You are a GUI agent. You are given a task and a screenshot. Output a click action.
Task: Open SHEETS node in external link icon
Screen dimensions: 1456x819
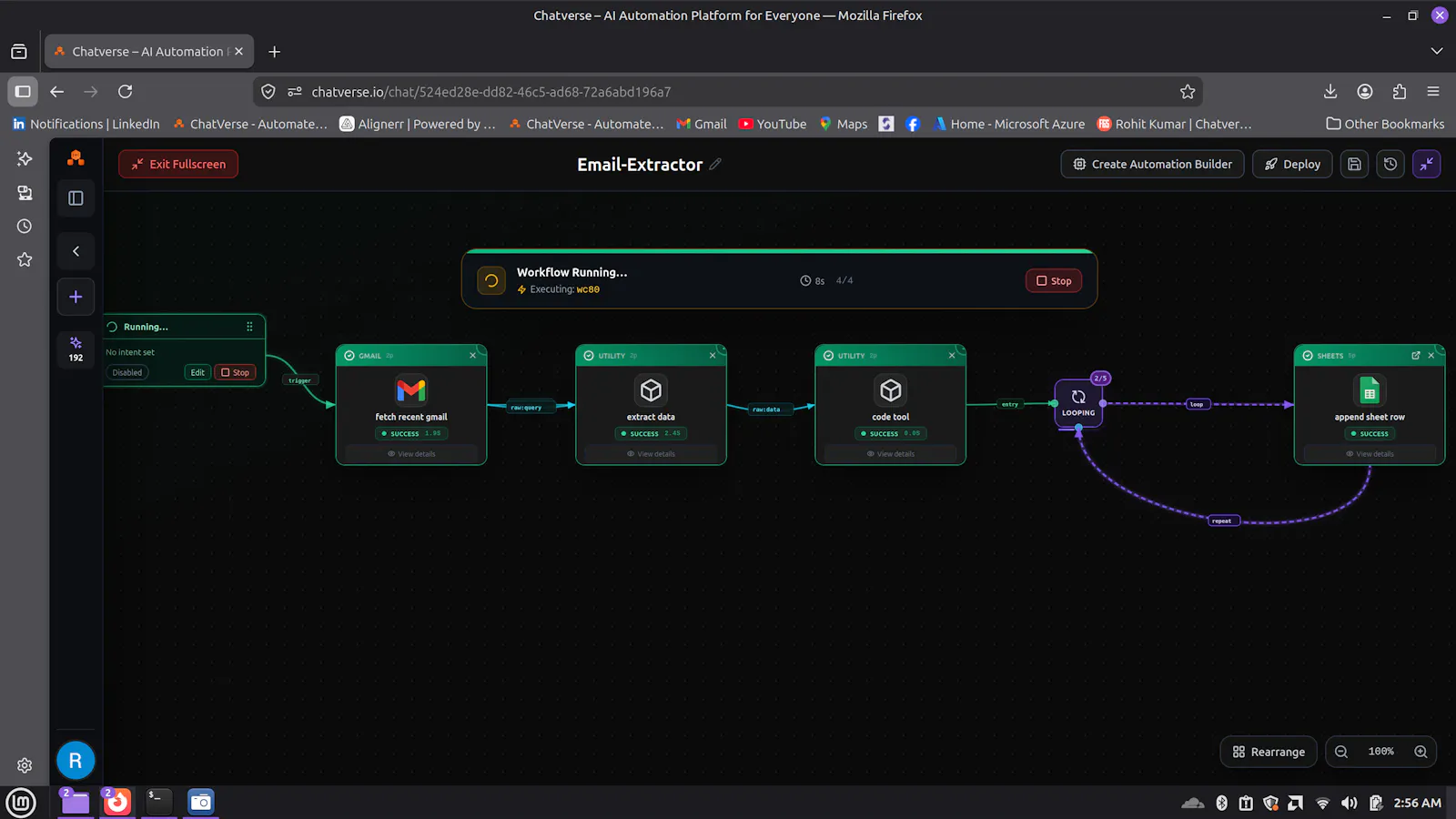point(1416,356)
